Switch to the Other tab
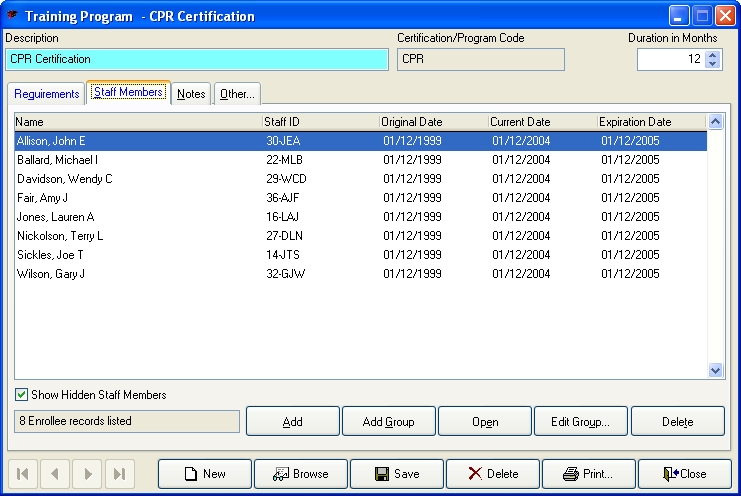This screenshot has width=741, height=496. [237, 94]
